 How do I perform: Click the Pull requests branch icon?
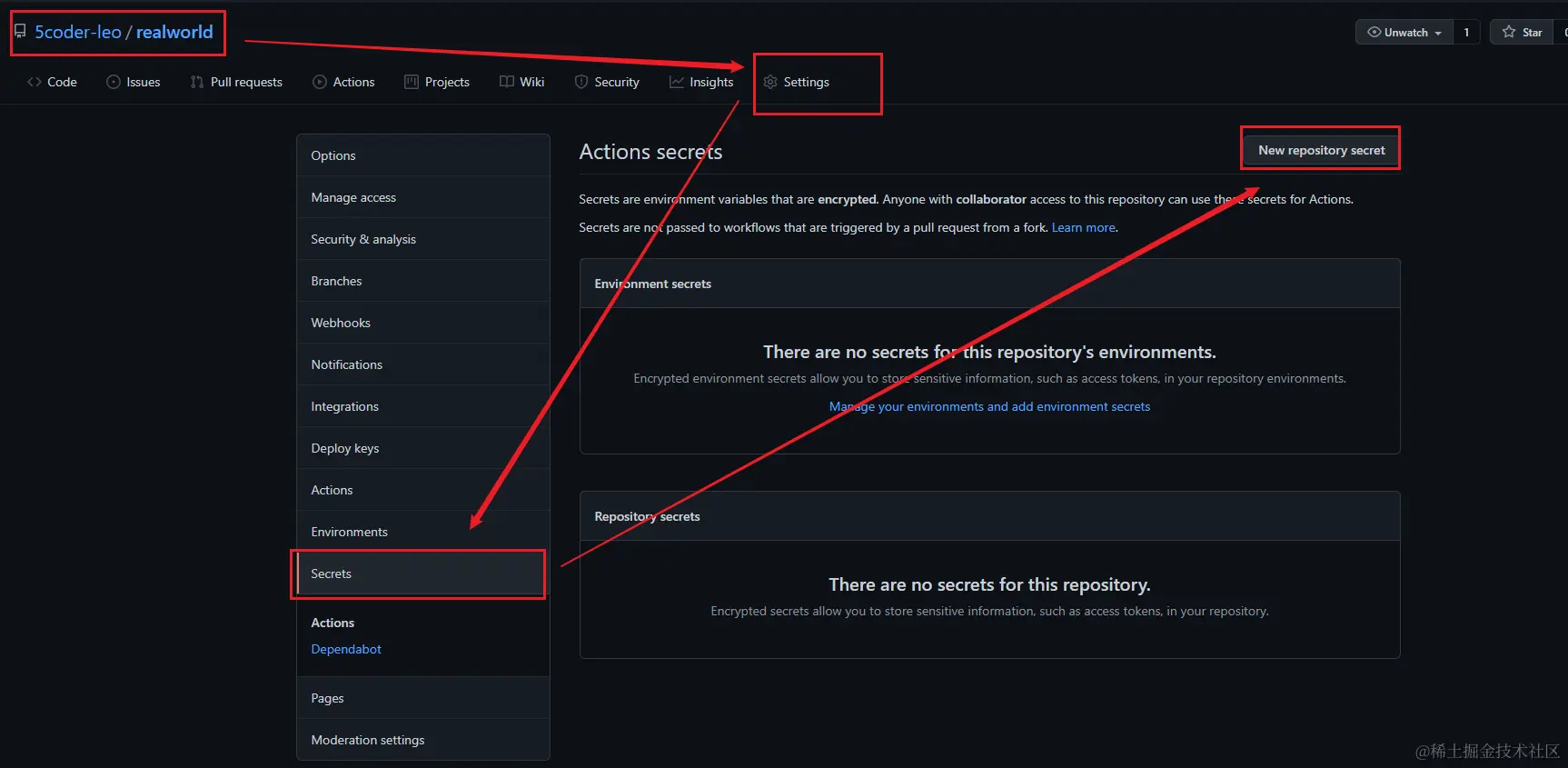197,82
